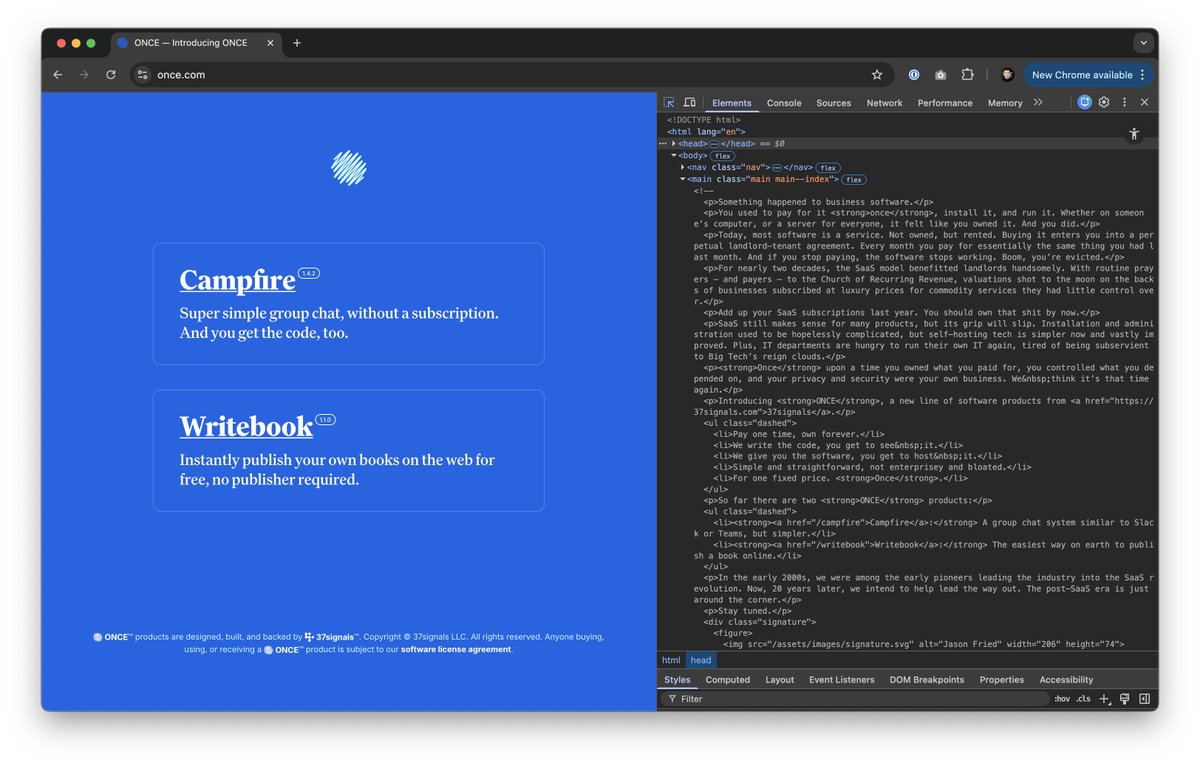Toggle rendering emulations paintbrush icon
1200x766 pixels.
(1125, 699)
